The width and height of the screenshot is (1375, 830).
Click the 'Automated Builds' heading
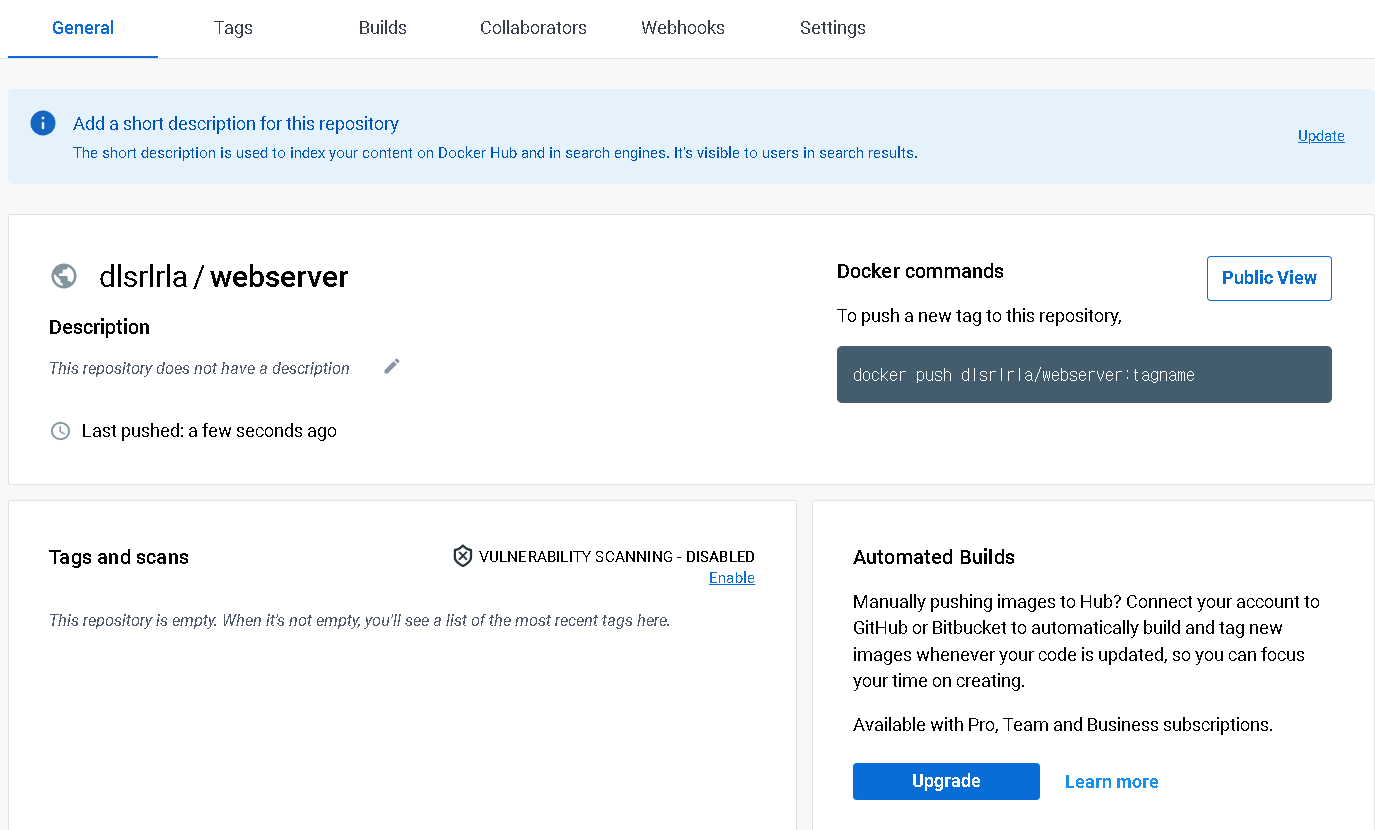[x=934, y=557]
